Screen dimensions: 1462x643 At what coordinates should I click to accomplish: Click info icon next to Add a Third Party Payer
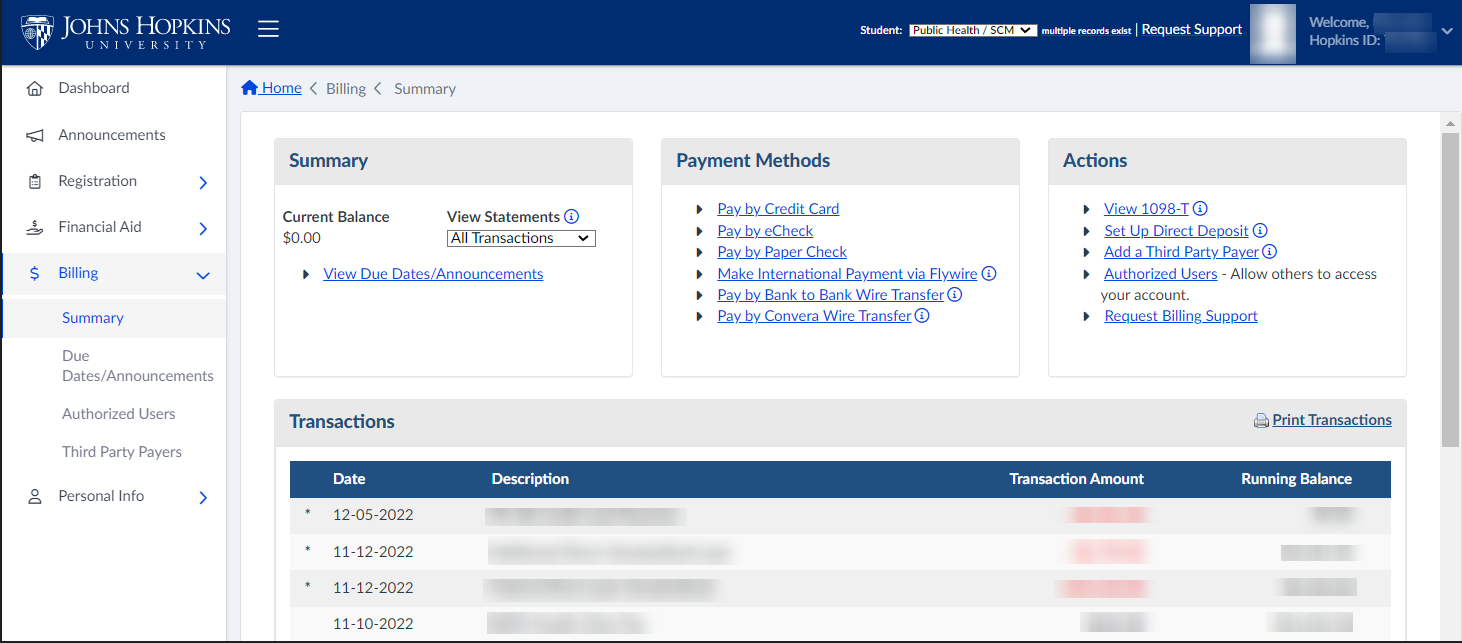(x=1270, y=251)
